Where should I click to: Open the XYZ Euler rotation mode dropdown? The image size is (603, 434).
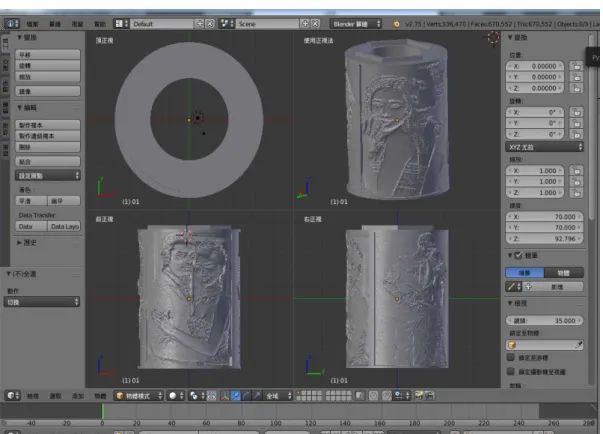[544, 147]
